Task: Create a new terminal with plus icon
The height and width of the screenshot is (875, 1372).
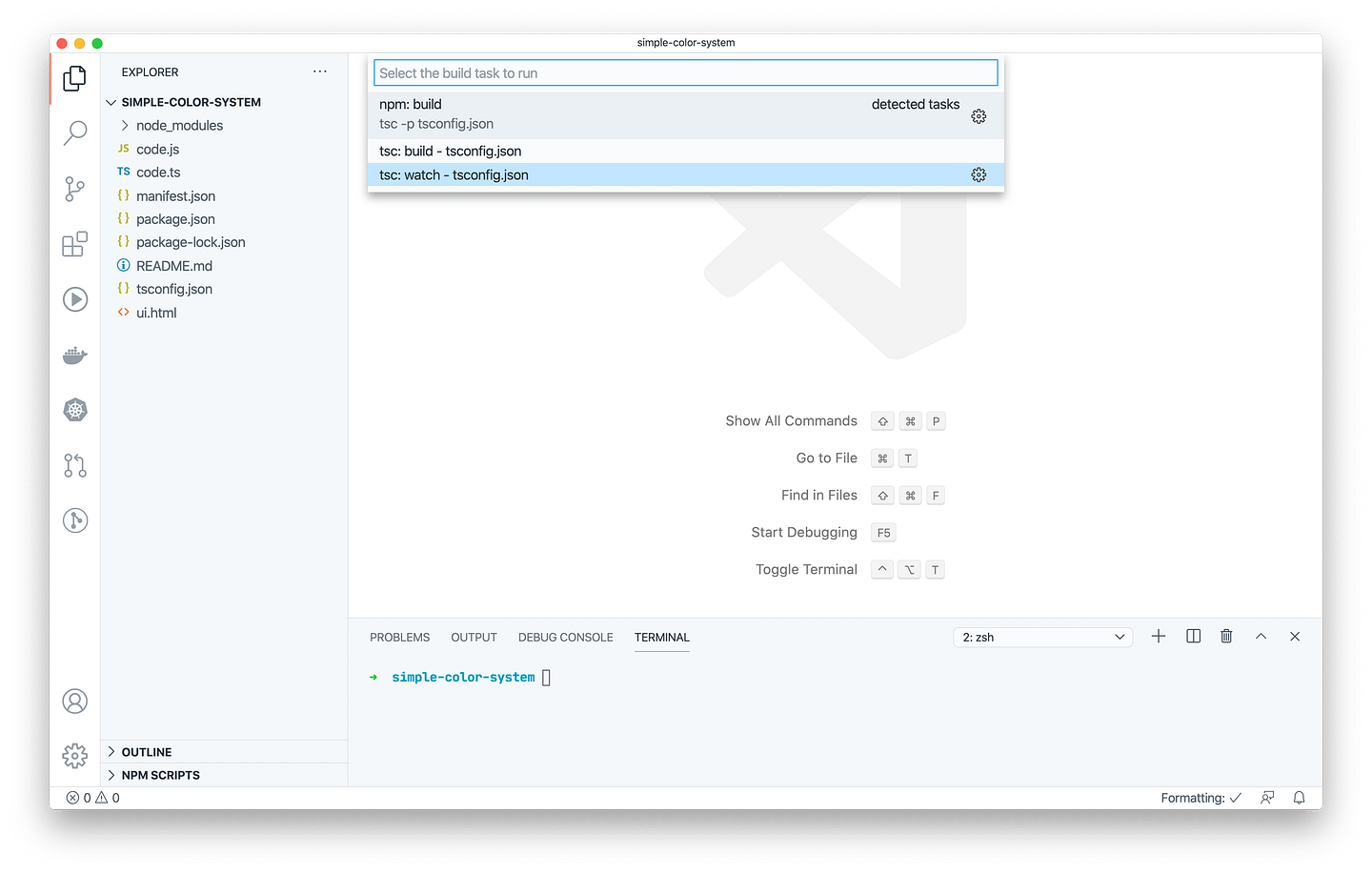Action: [1159, 637]
